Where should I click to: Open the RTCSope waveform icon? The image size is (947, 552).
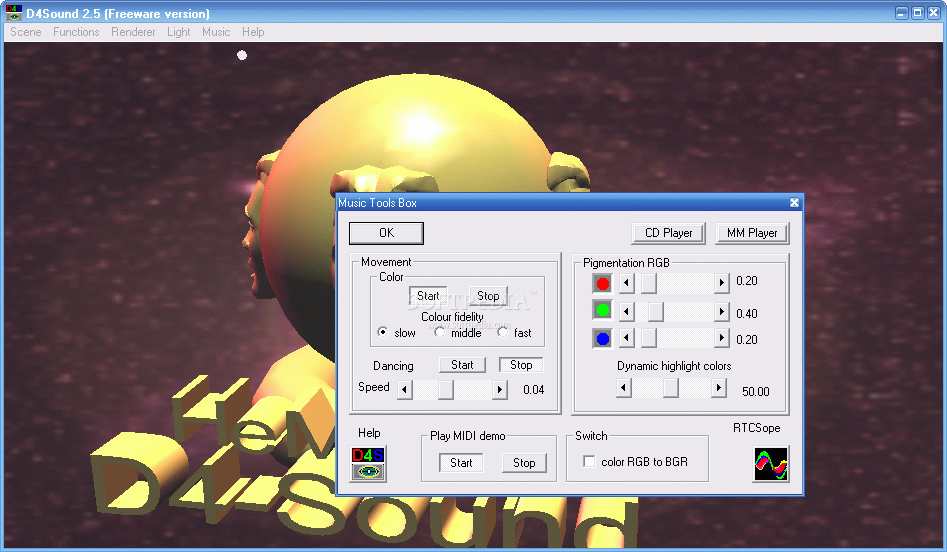[771, 464]
